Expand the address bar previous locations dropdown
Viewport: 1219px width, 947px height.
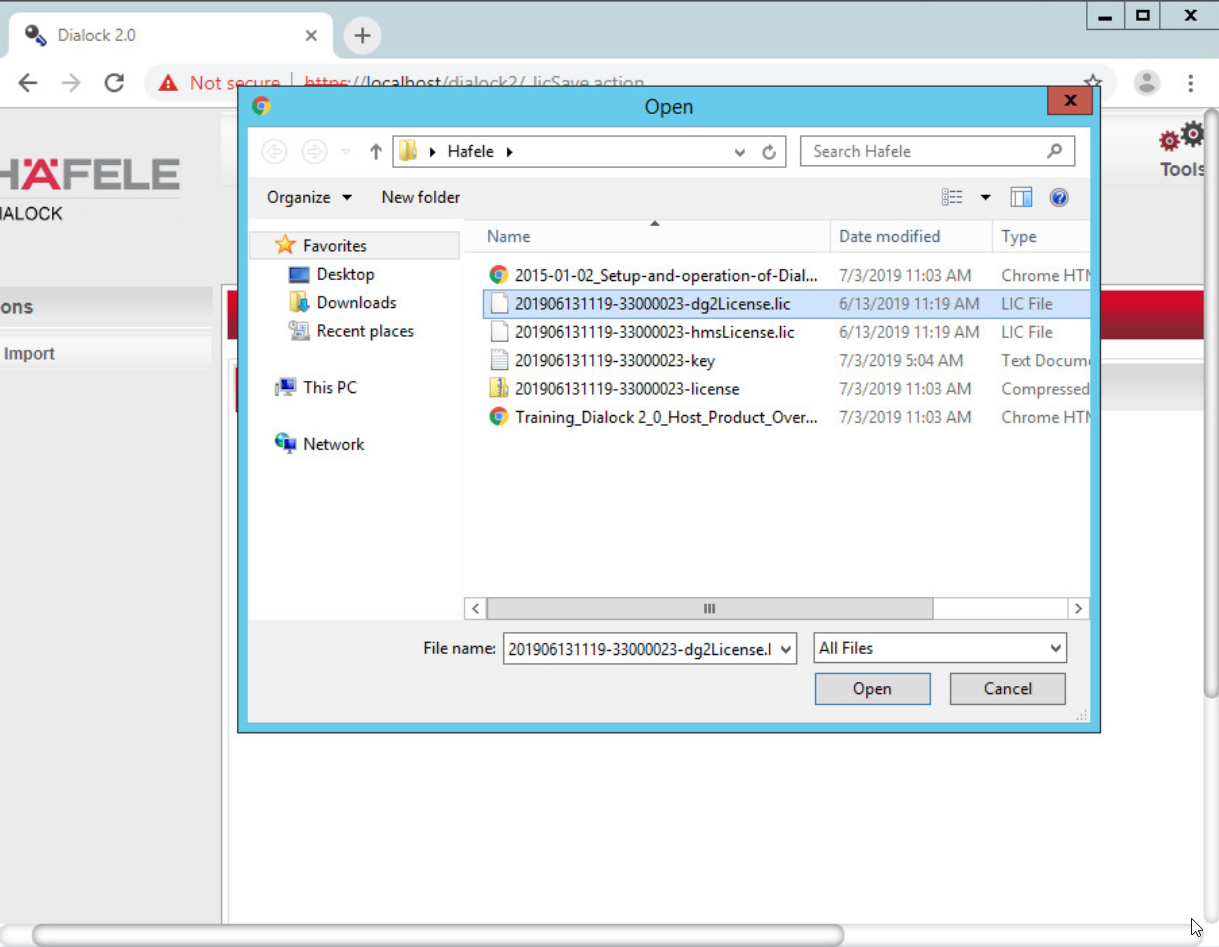[740, 152]
